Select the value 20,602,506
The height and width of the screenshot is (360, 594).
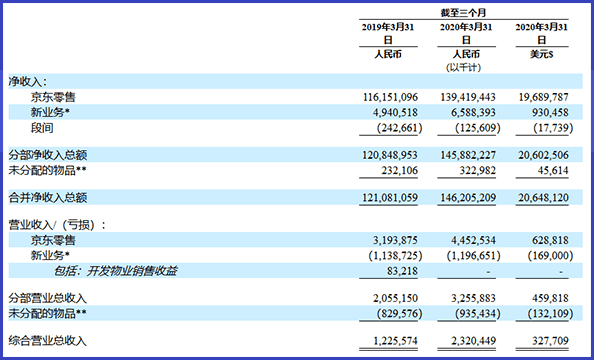[544, 155]
